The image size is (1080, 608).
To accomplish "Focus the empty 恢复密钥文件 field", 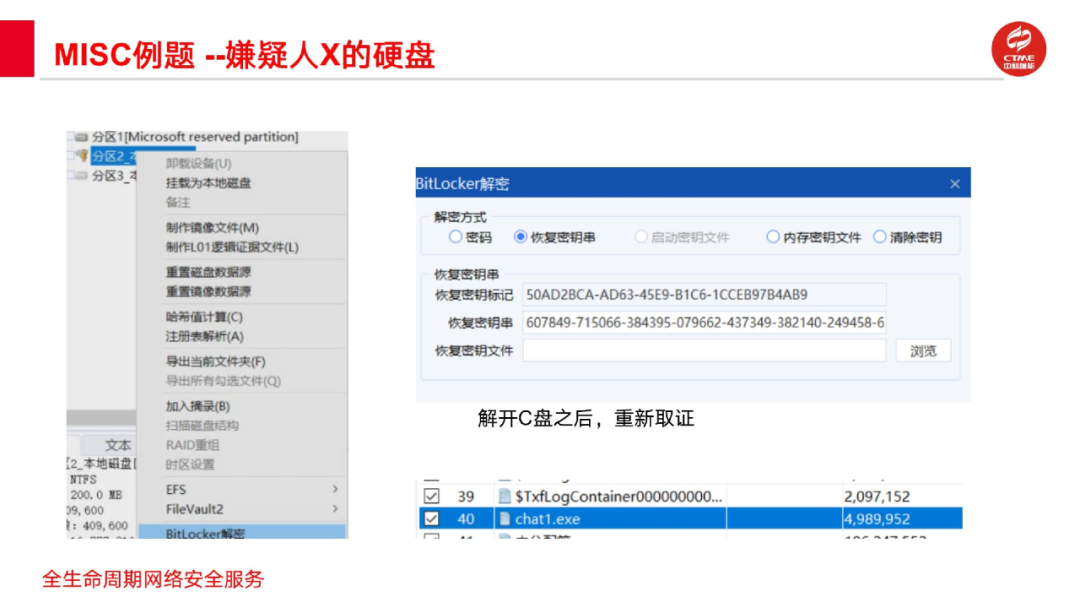I will [704, 351].
